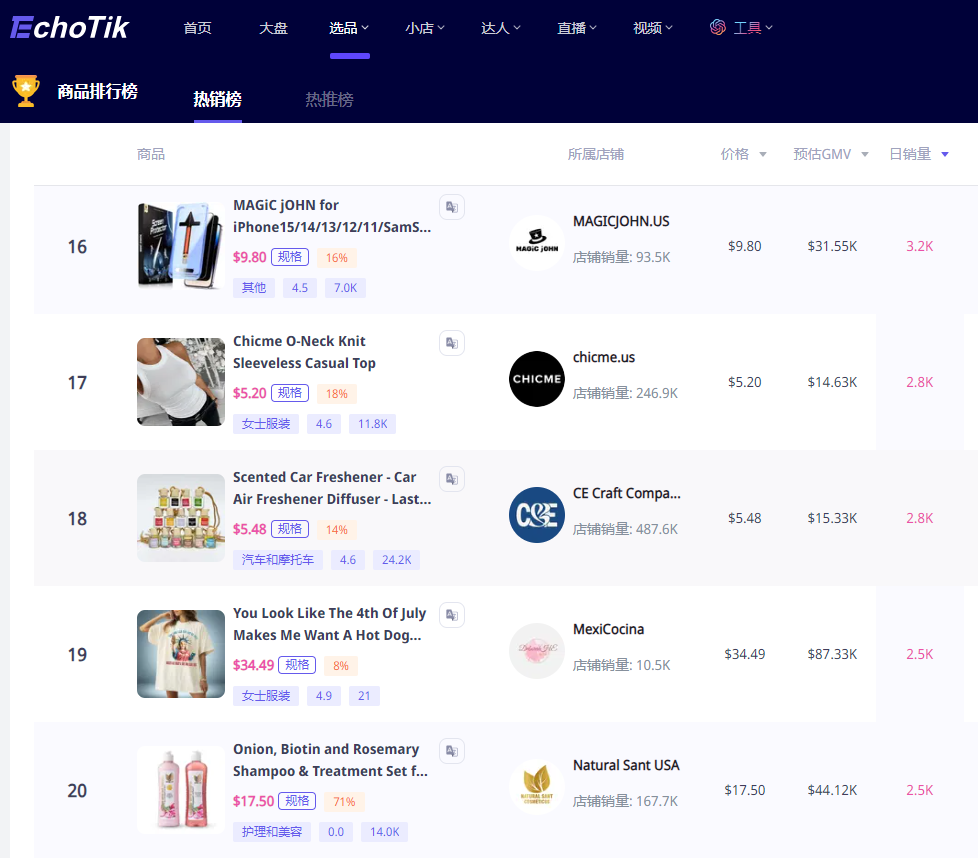Translate the Chicme O-Neck Knit product title

pyautogui.click(x=451, y=343)
